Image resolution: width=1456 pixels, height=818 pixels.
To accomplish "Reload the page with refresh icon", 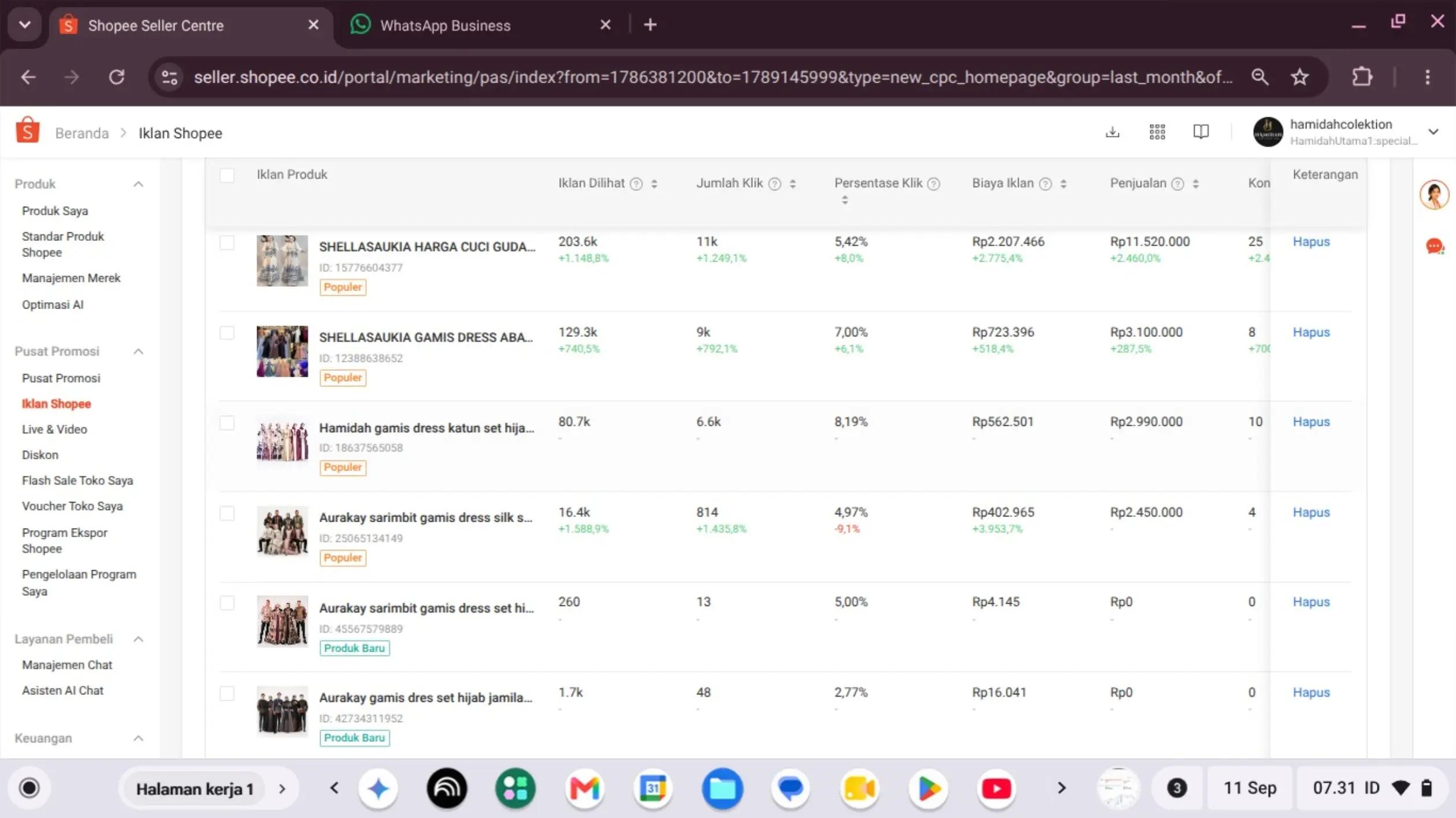I will [117, 77].
